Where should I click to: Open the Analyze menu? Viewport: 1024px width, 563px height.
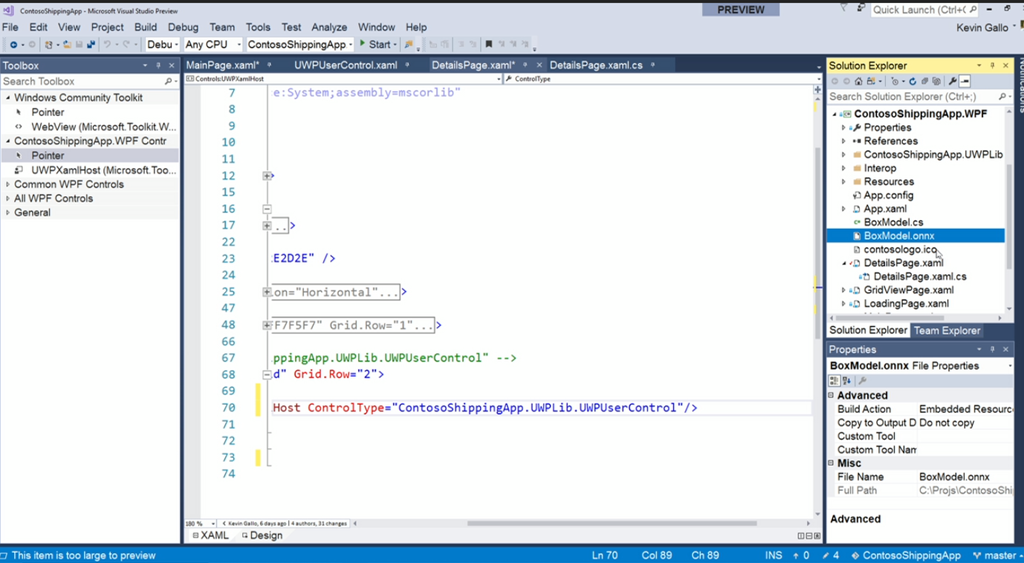click(329, 27)
